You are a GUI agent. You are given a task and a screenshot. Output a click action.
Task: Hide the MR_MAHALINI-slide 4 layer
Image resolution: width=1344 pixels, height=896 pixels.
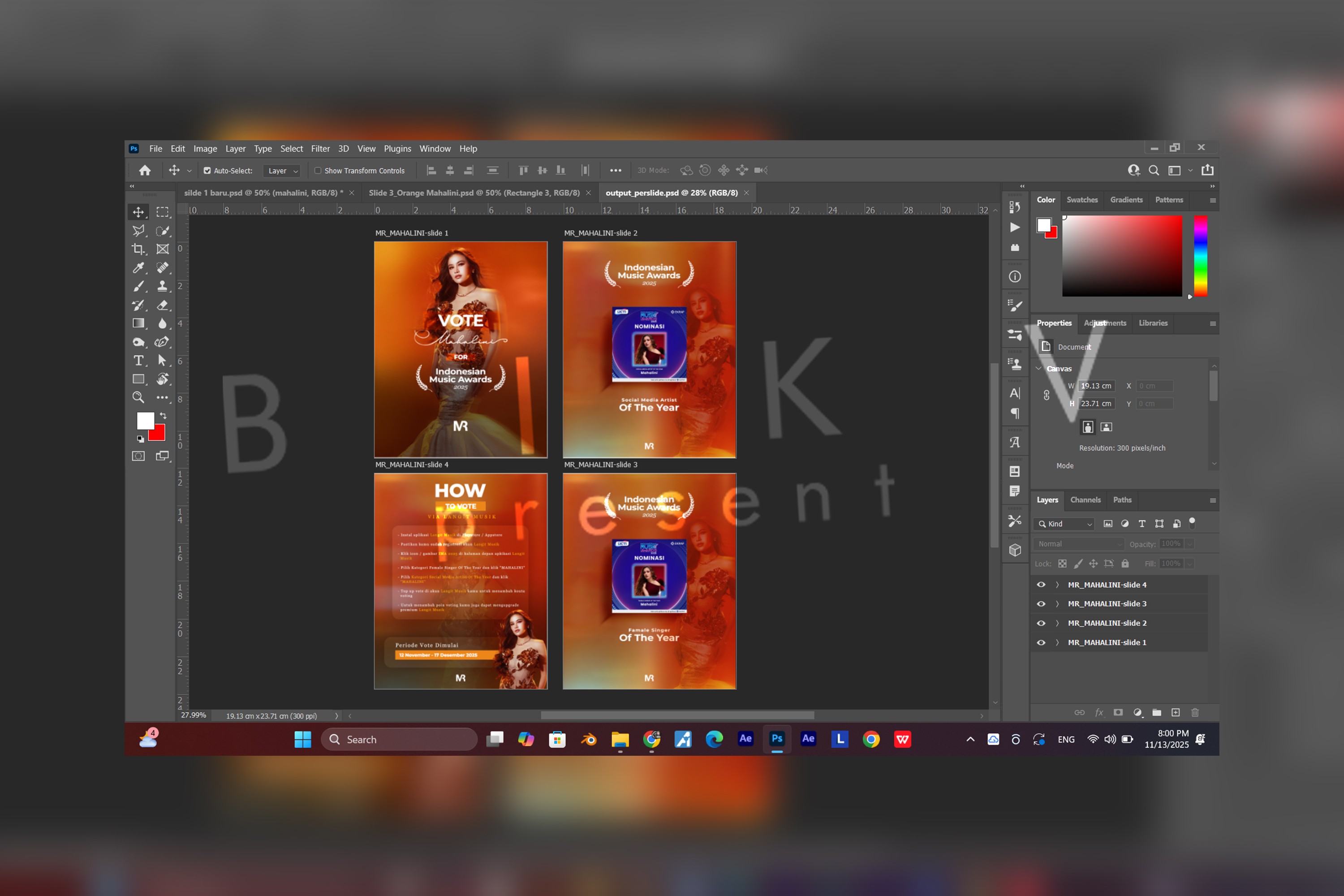point(1041,585)
